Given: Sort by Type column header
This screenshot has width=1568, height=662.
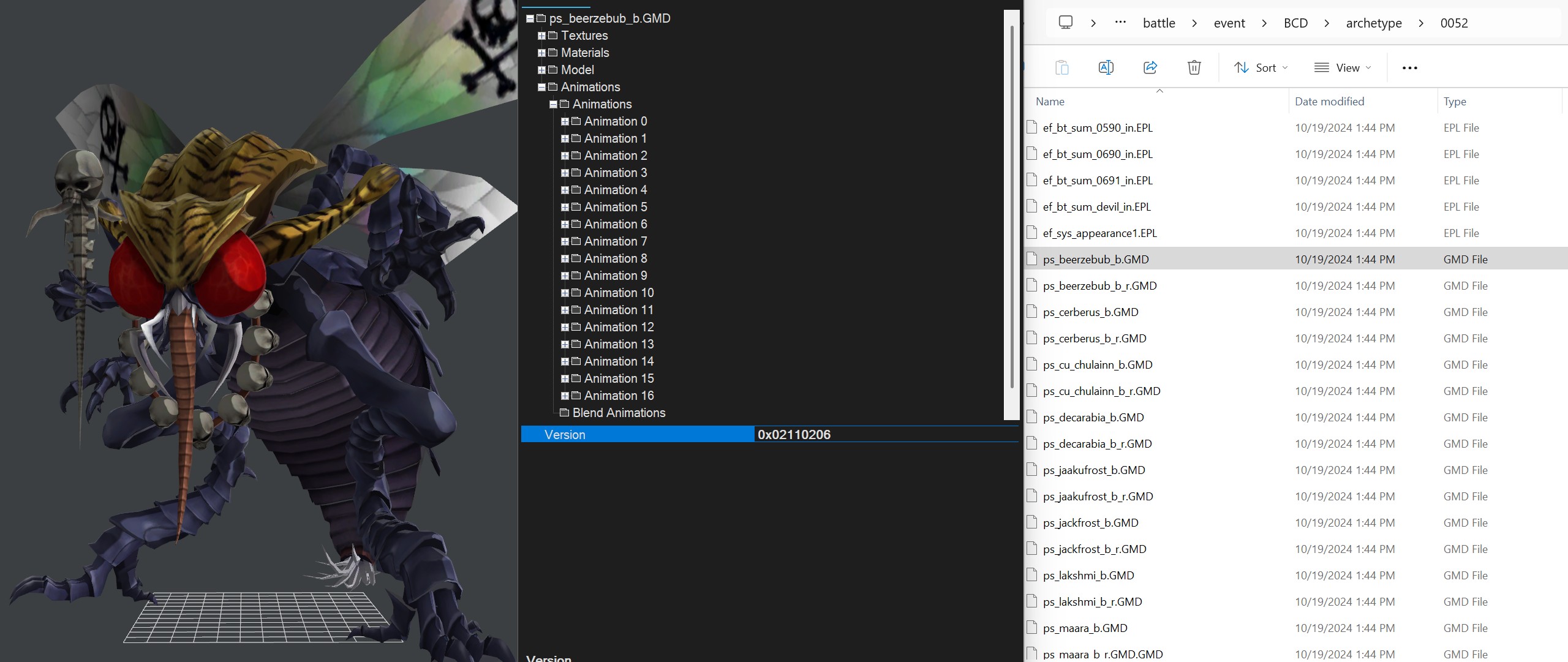Looking at the screenshot, I should click(1499, 102).
